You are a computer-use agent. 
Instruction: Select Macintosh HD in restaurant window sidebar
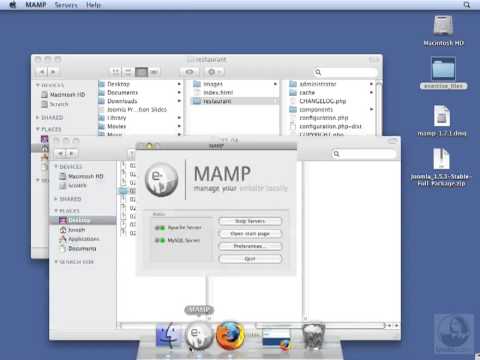point(63,95)
